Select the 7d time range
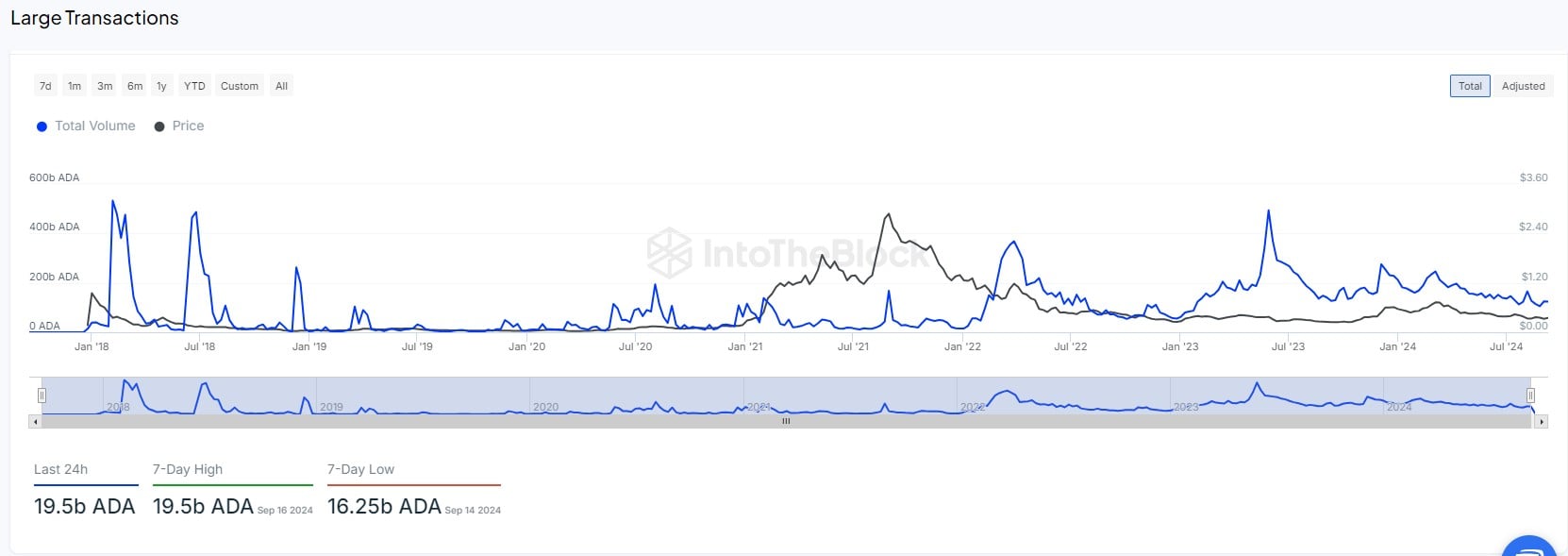This screenshot has height=556, width=1568. click(x=45, y=86)
